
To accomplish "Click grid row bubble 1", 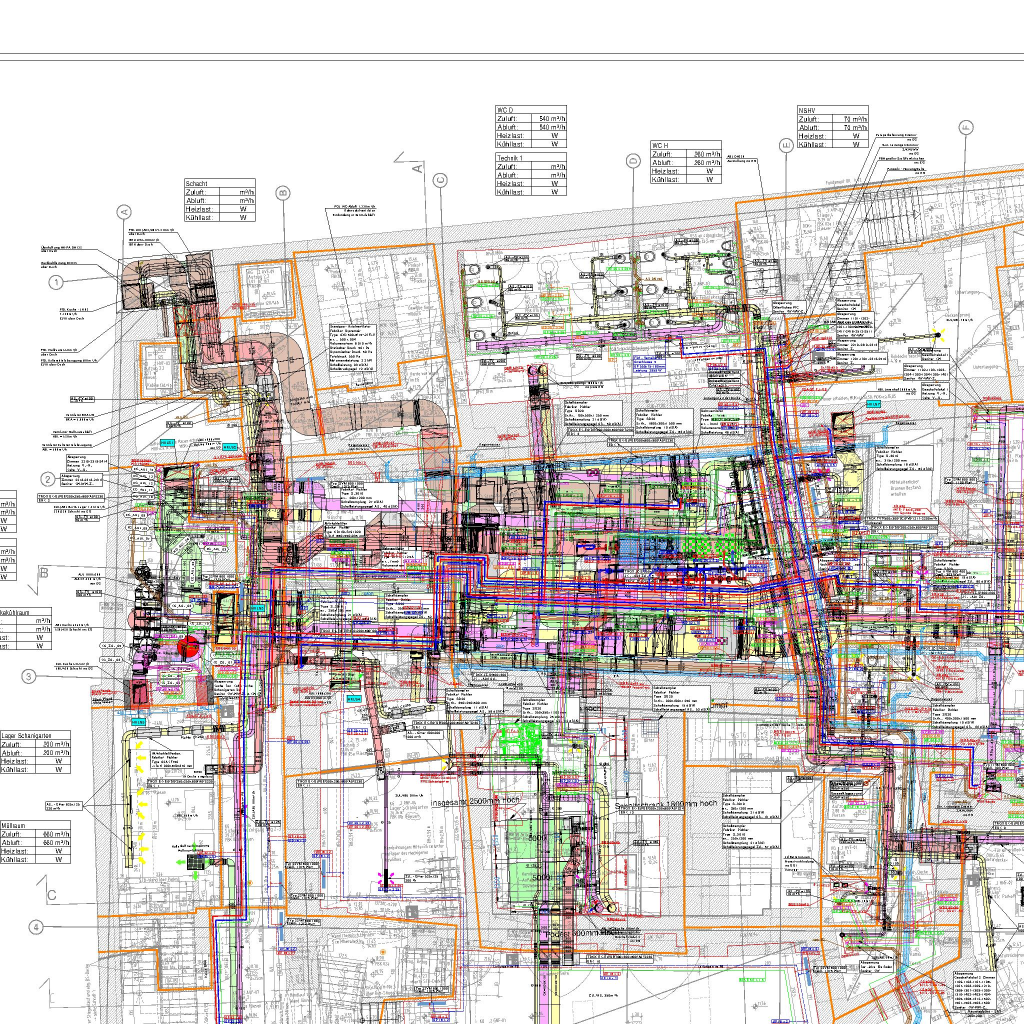I will [x=57, y=283].
